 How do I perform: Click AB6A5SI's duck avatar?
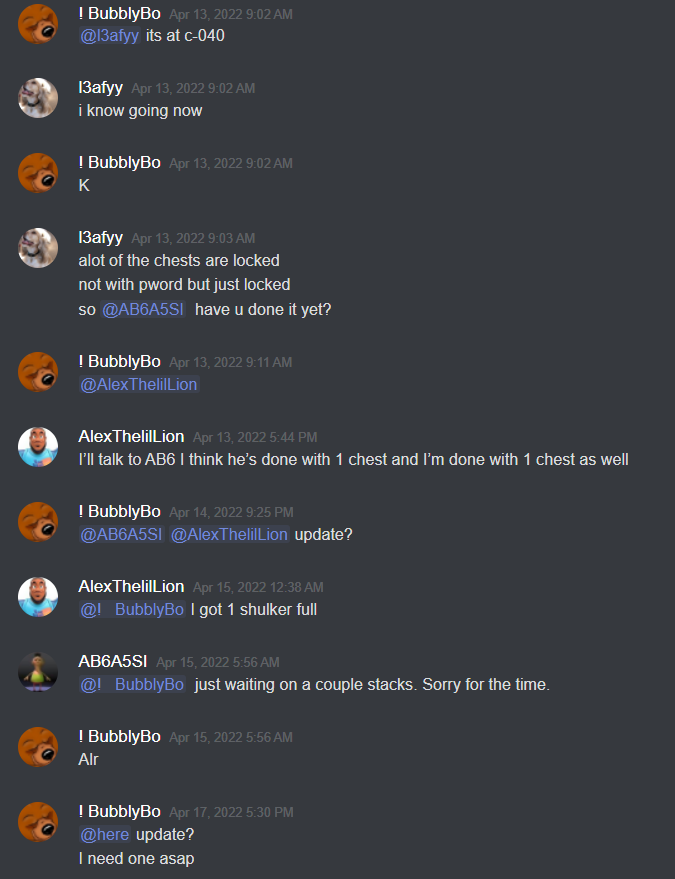38,672
